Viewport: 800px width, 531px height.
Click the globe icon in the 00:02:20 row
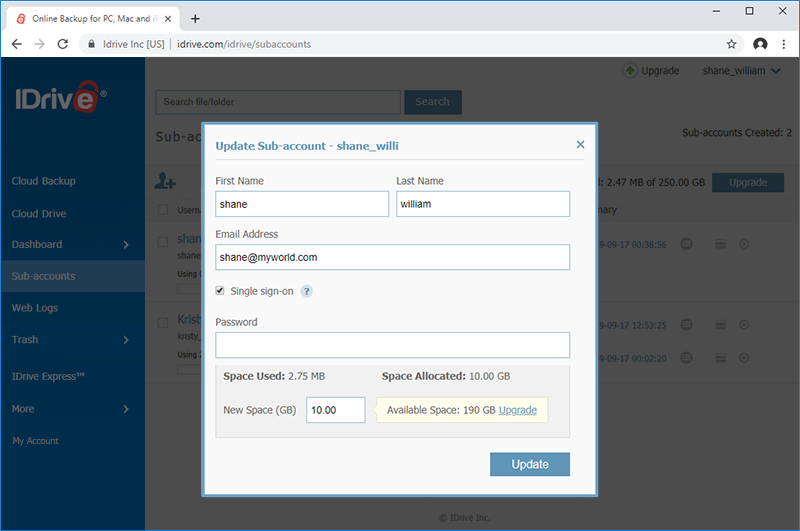tap(687, 358)
